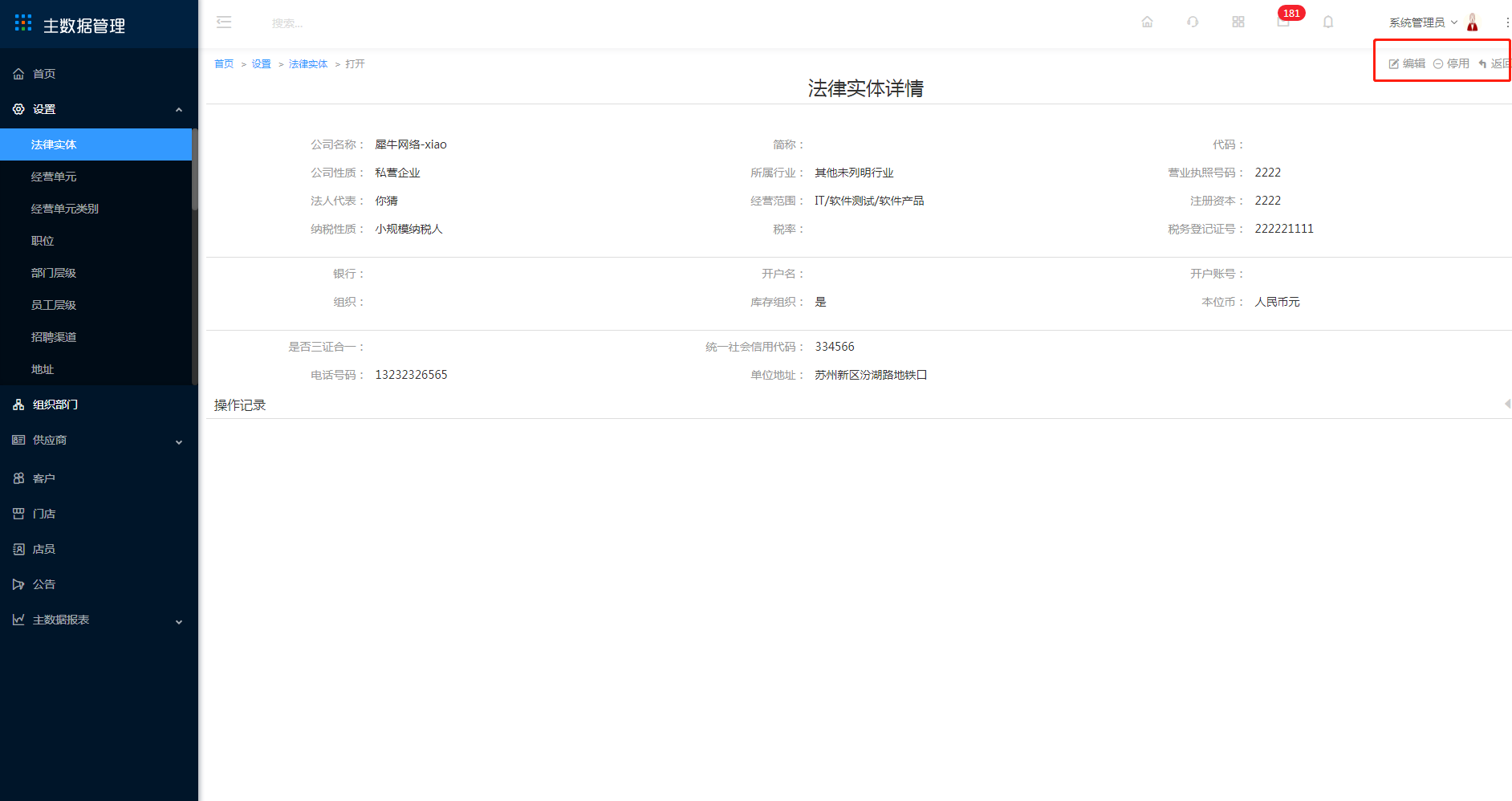1512x801 pixels.
Task: Open the vertical three-dot more menu
Action: (x=1507, y=22)
